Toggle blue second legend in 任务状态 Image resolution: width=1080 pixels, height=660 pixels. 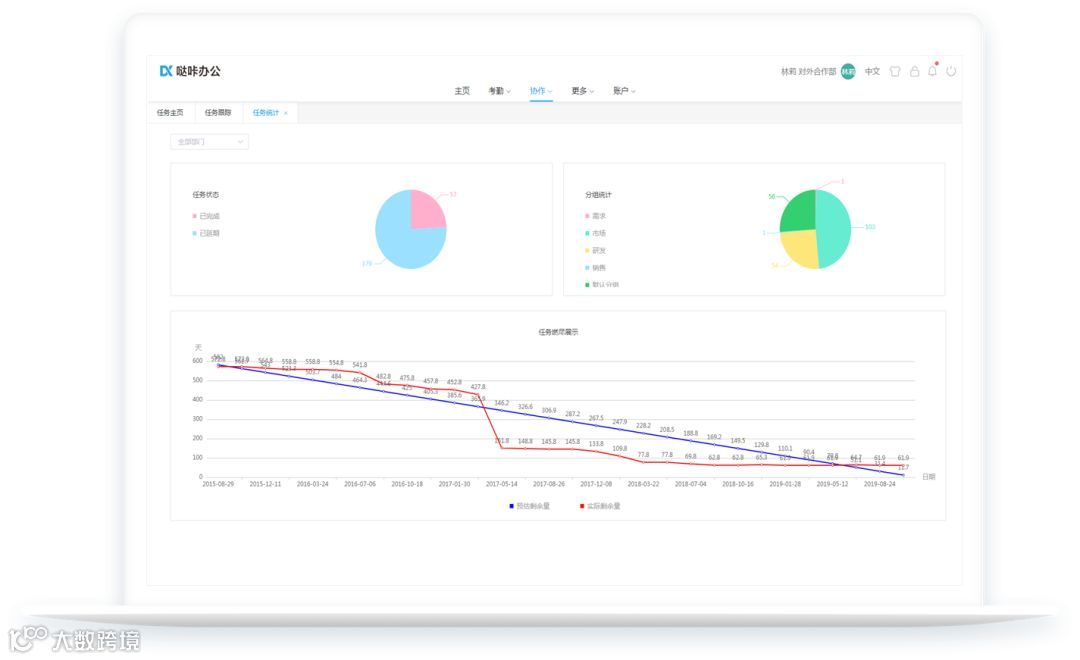(x=206, y=234)
